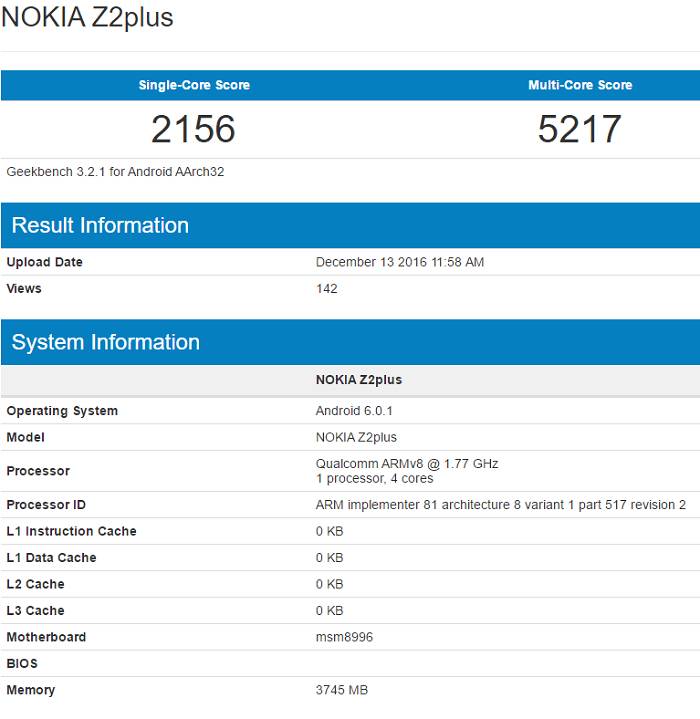This screenshot has height=719, width=700.
Task: Select the Android 6.0.1 value
Action: coord(354,410)
